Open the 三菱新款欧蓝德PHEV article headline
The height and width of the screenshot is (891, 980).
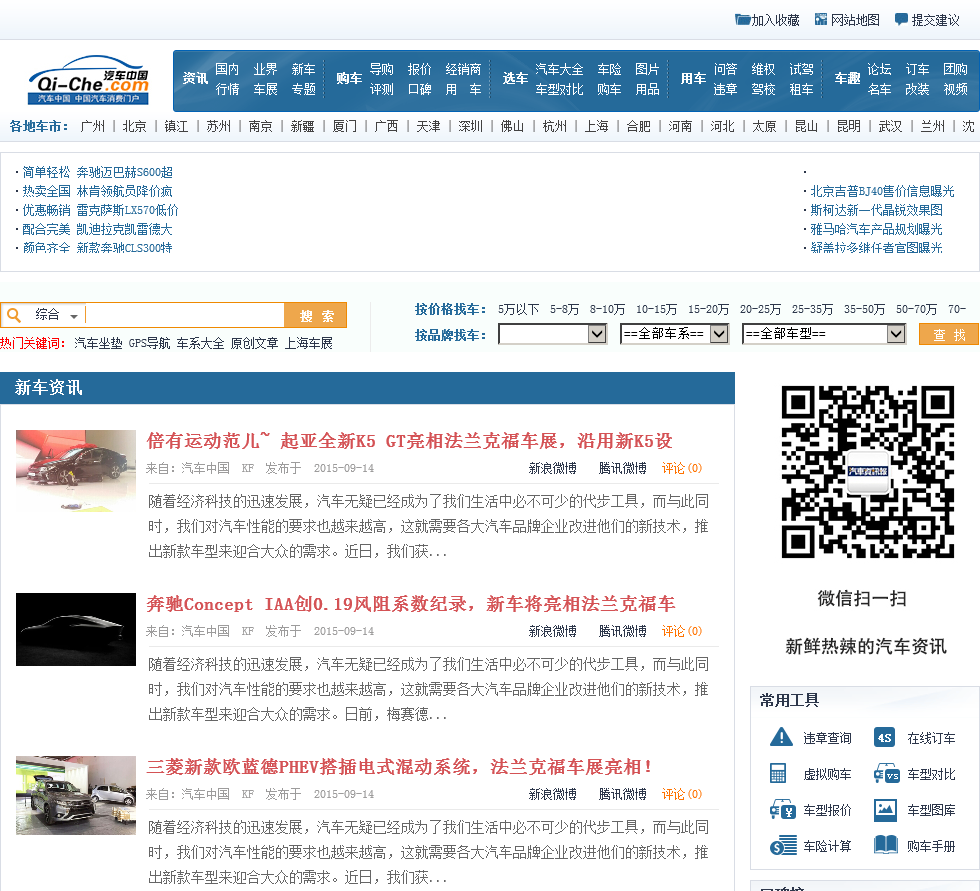pyautogui.click(x=399, y=767)
